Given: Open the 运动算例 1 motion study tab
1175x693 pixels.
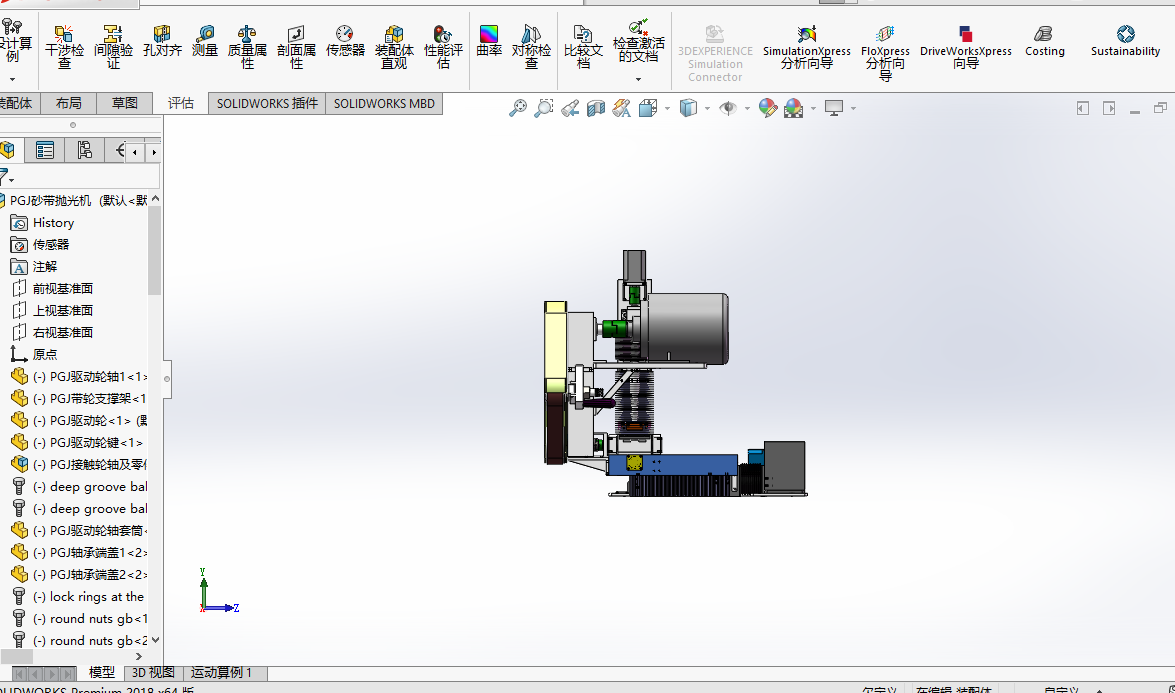Looking at the screenshot, I should coord(222,673).
